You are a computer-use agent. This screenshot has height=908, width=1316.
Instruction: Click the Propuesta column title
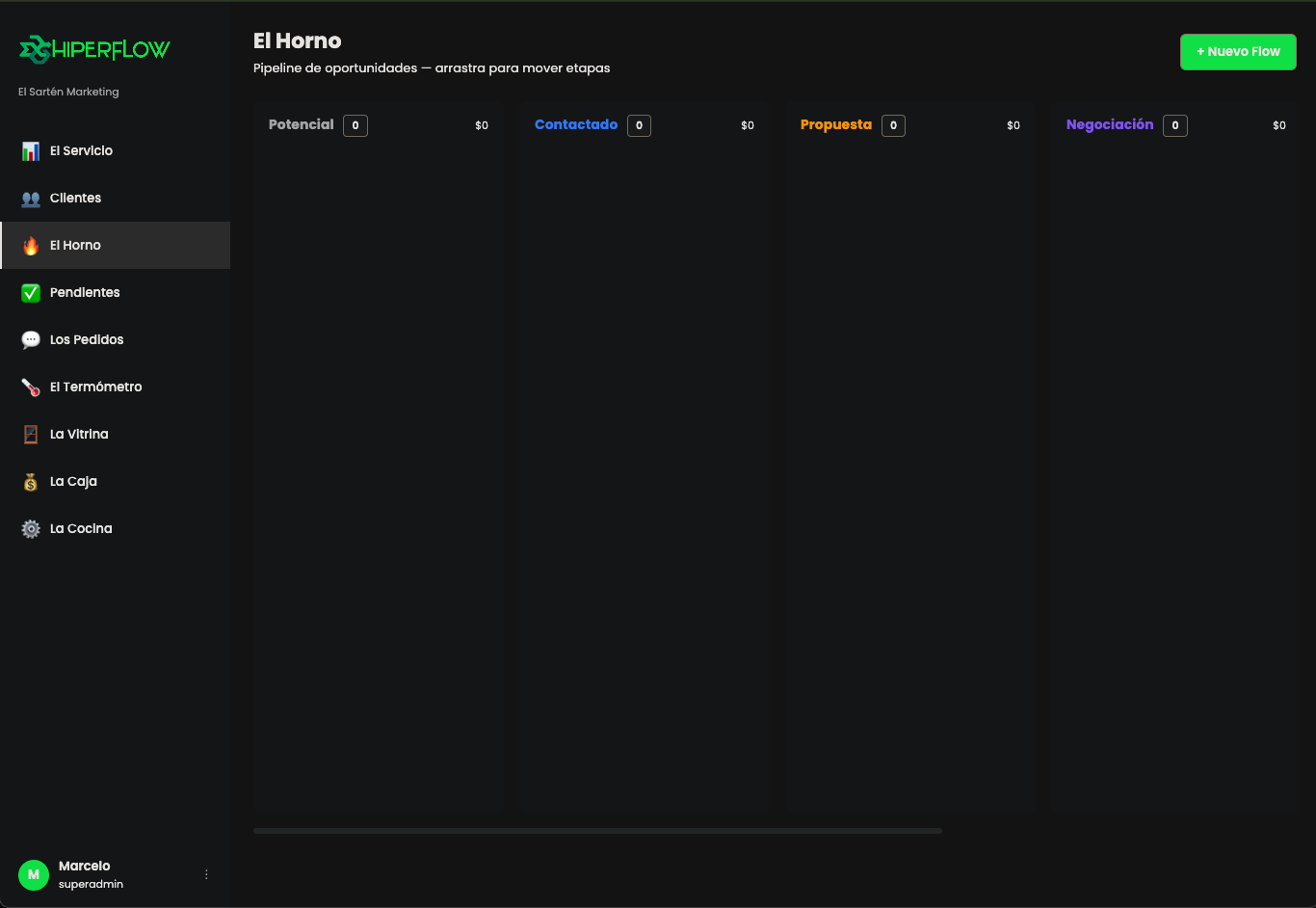[x=836, y=124]
